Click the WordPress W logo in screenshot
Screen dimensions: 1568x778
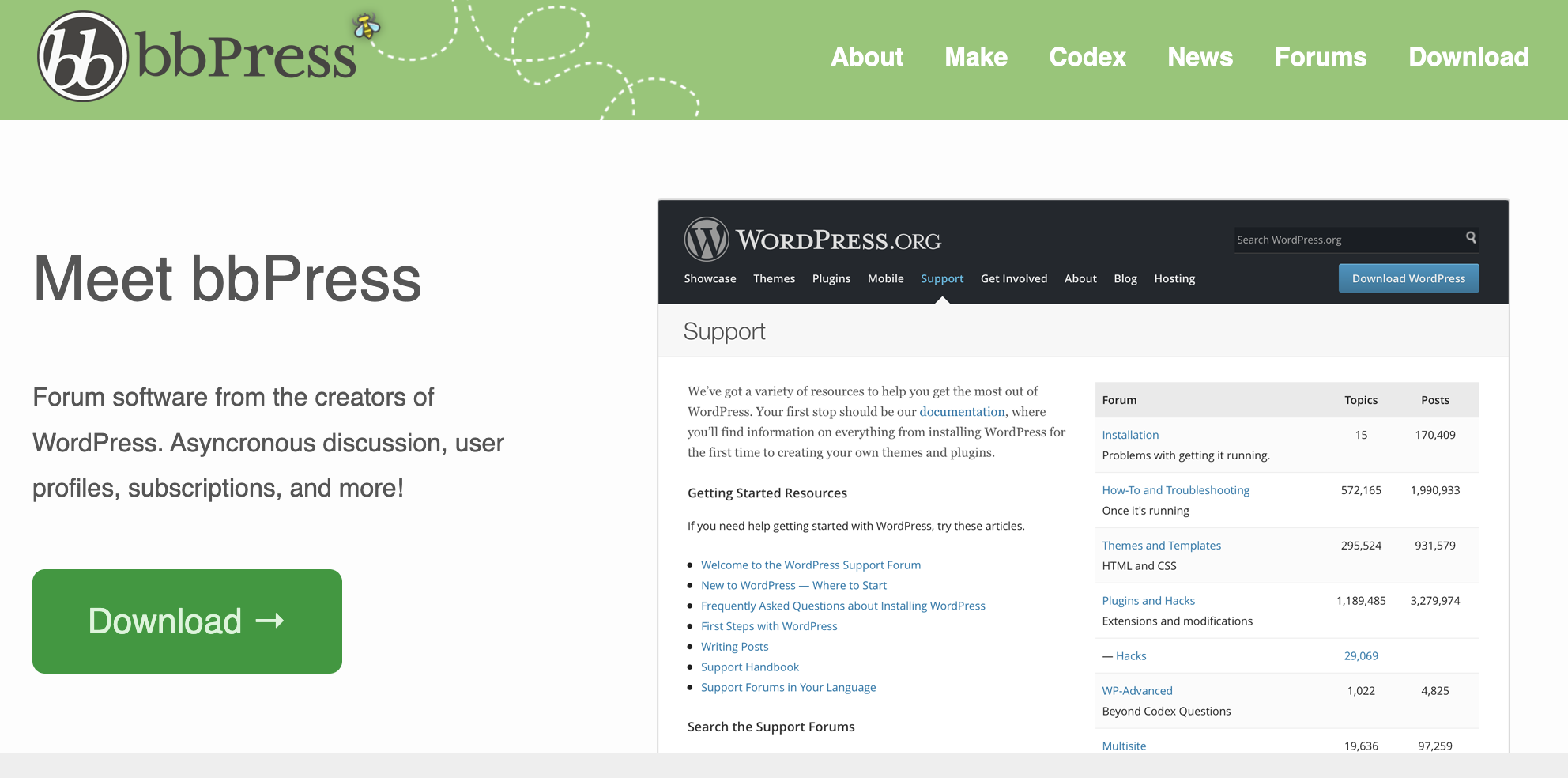click(707, 239)
